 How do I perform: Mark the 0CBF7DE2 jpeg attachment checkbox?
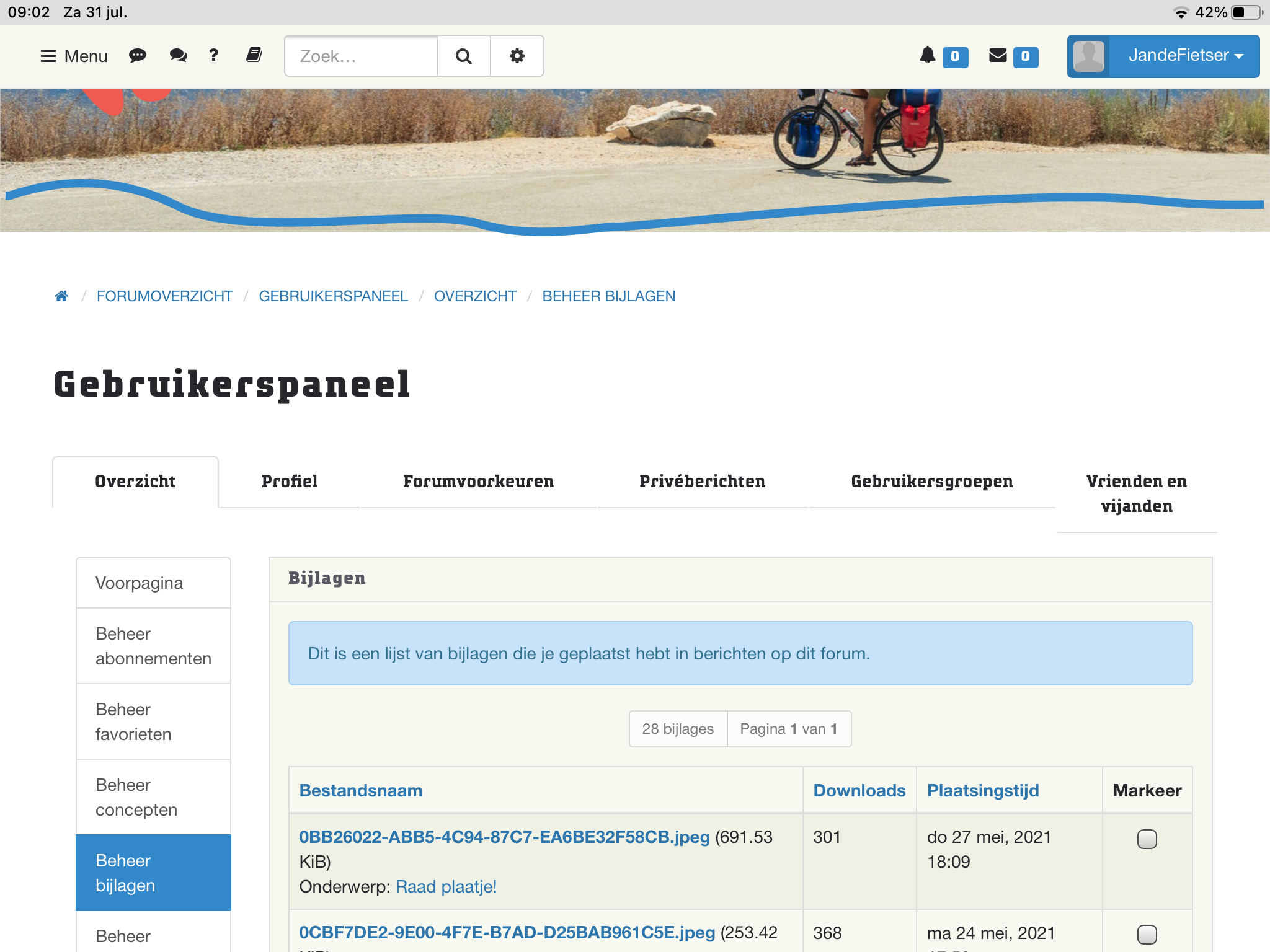1147,934
